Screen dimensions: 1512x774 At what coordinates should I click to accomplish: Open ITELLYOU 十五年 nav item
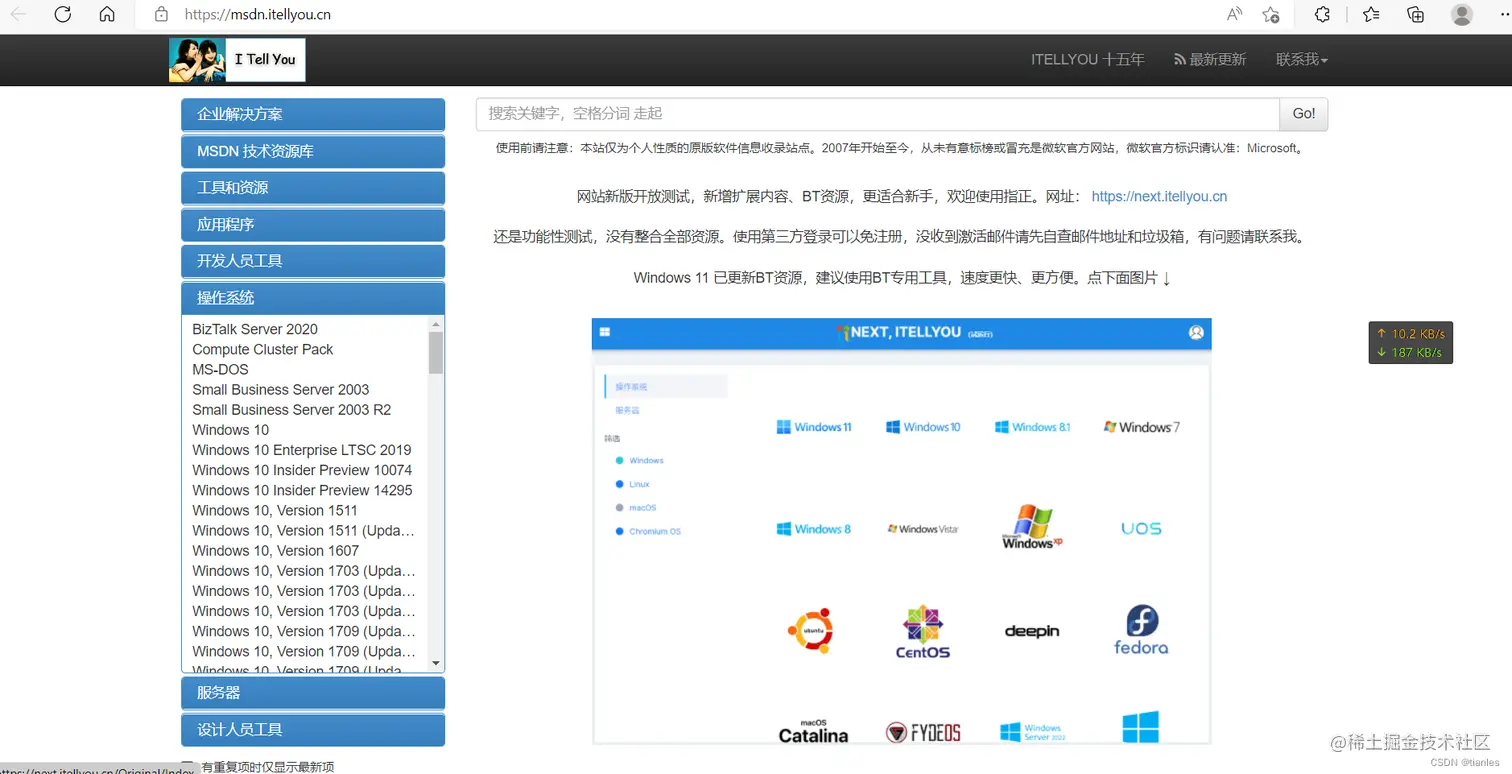[x=1088, y=59]
